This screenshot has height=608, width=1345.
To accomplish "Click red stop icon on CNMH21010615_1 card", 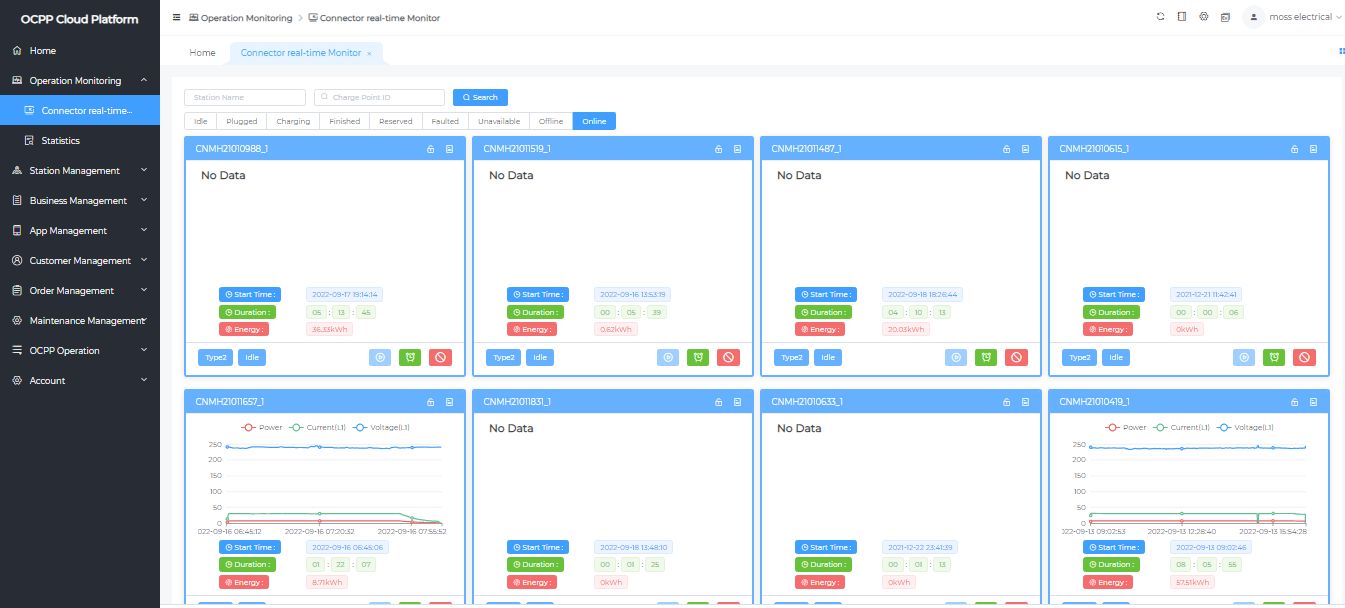I will coord(1304,357).
